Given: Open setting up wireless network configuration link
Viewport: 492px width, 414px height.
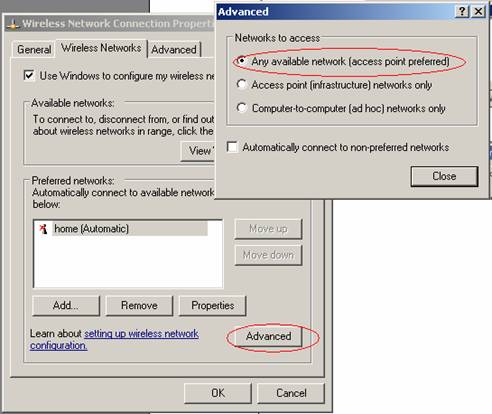Looking at the screenshot, I should [x=114, y=340].
